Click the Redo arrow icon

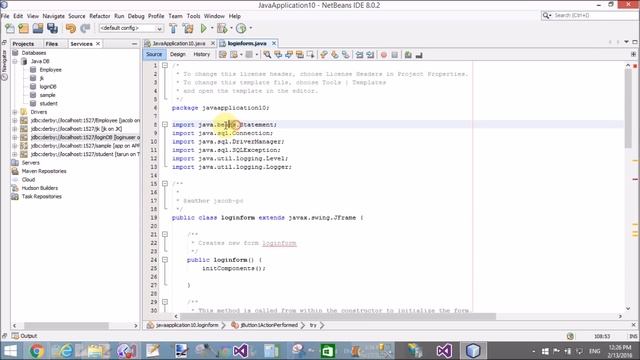tap(85, 28)
